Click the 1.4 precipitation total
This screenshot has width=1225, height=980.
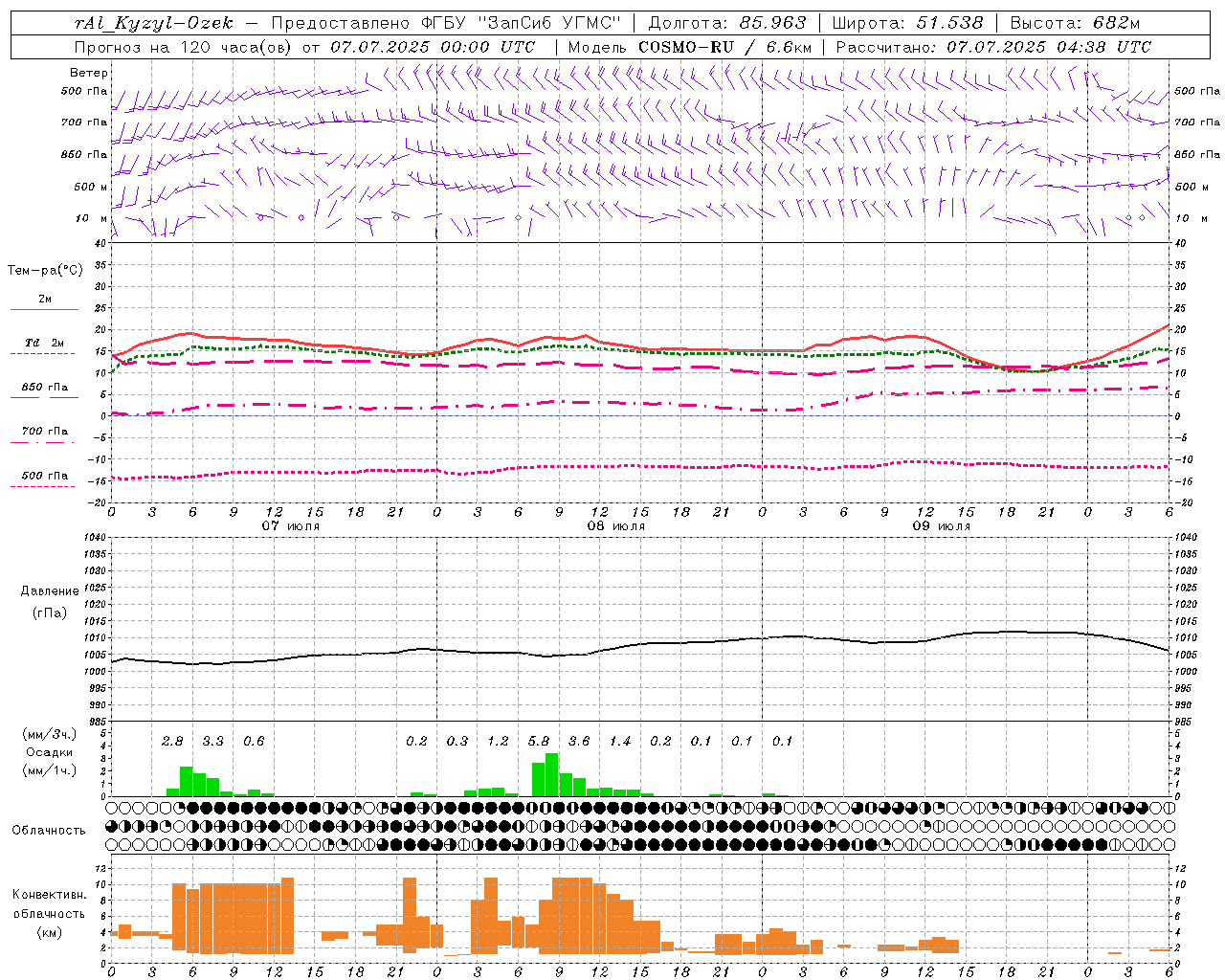(x=620, y=742)
